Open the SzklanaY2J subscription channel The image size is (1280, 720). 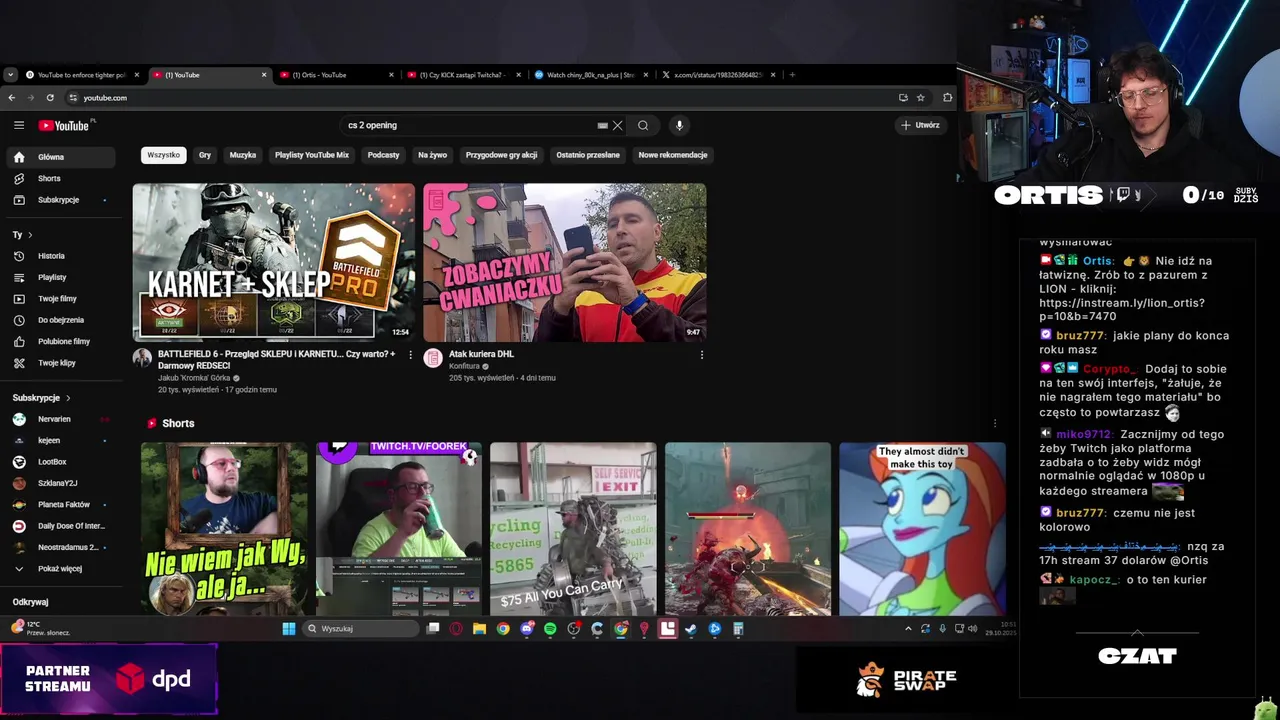pyautogui.click(x=60, y=483)
